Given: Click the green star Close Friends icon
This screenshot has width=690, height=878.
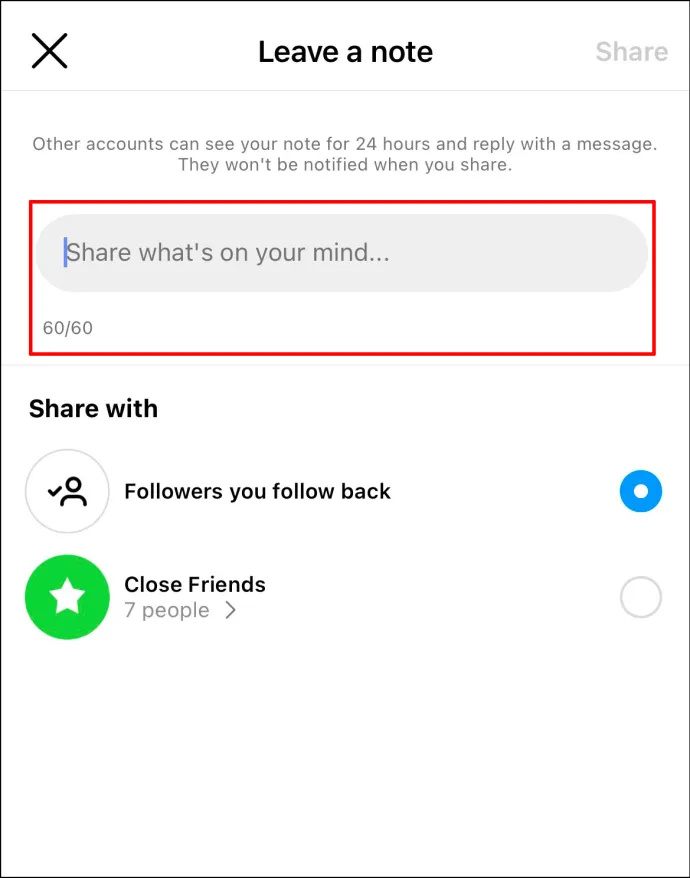Looking at the screenshot, I should (x=67, y=597).
